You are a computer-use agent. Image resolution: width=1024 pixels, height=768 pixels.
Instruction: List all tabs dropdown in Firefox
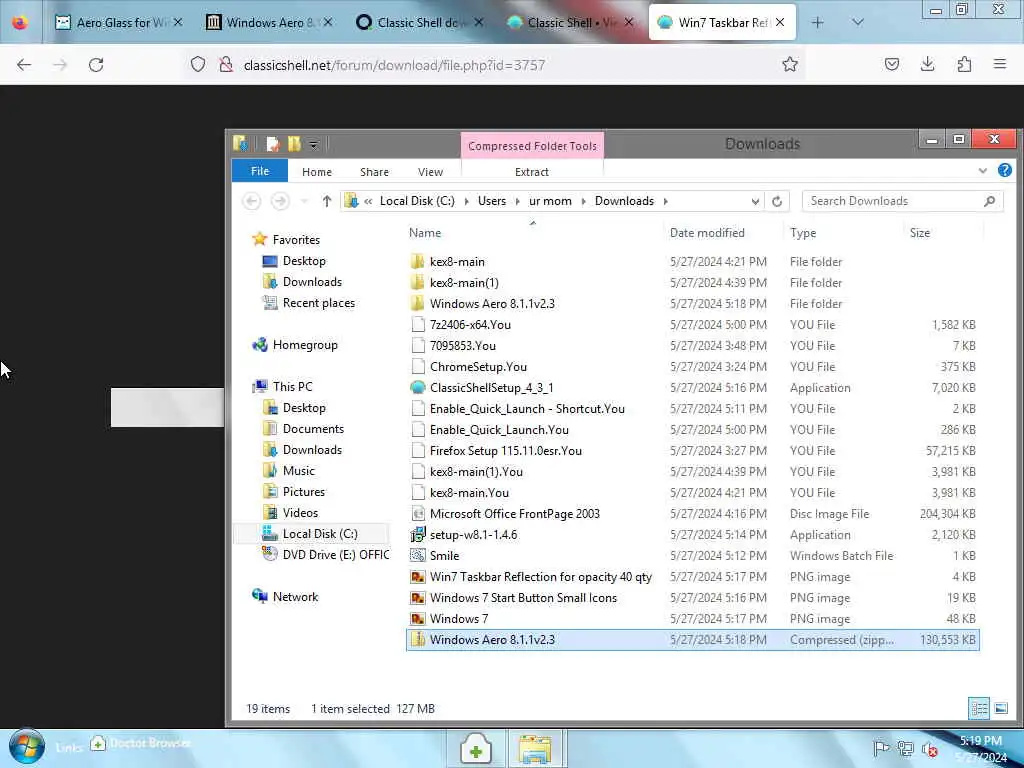pos(858,22)
